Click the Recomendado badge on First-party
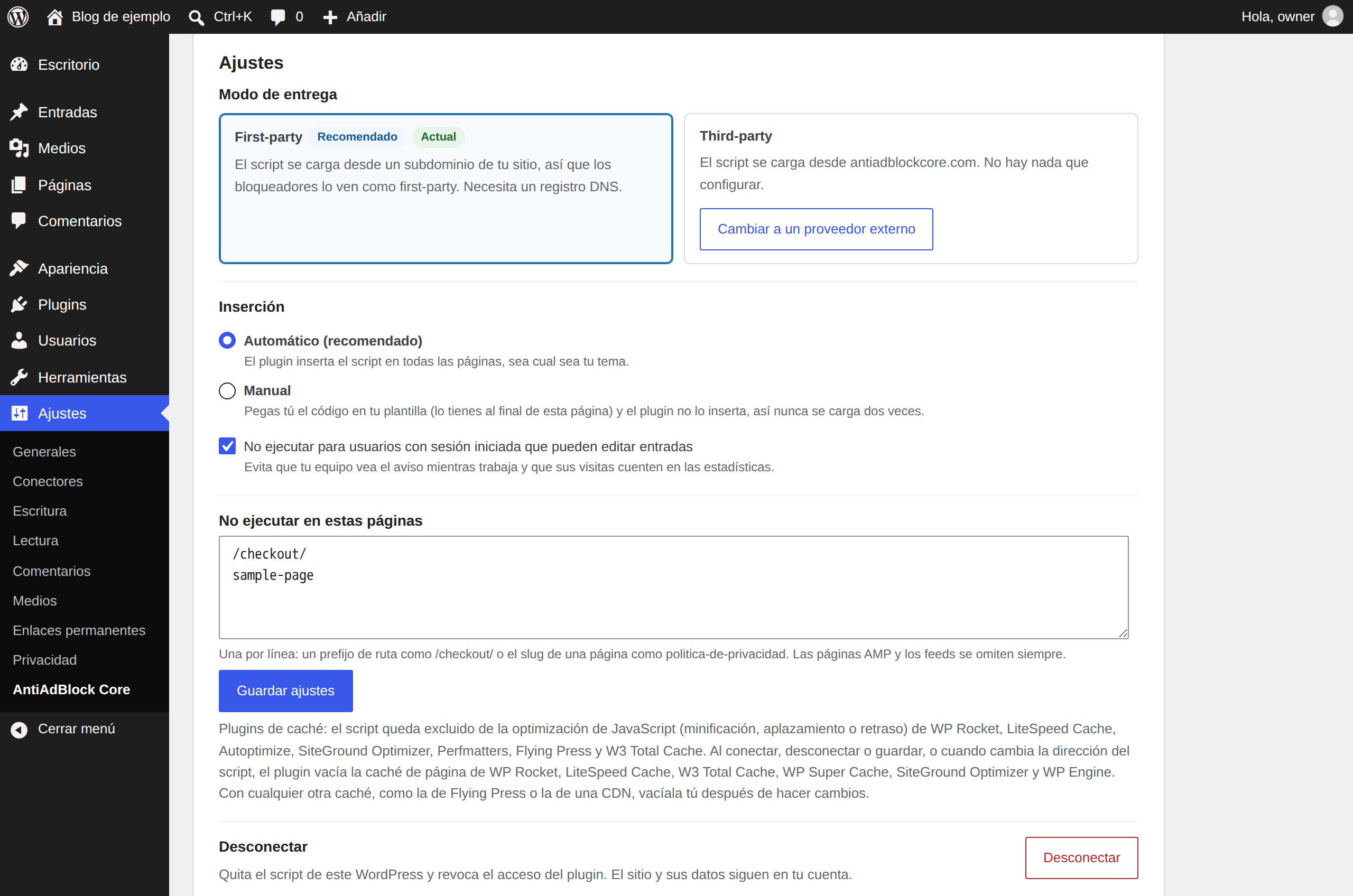 357,137
